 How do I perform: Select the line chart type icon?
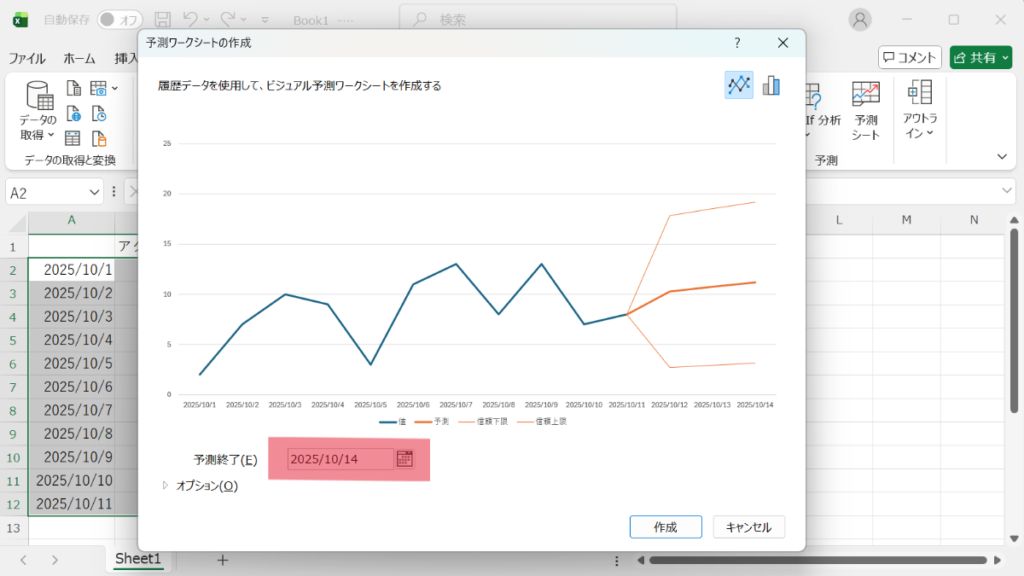point(738,85)
